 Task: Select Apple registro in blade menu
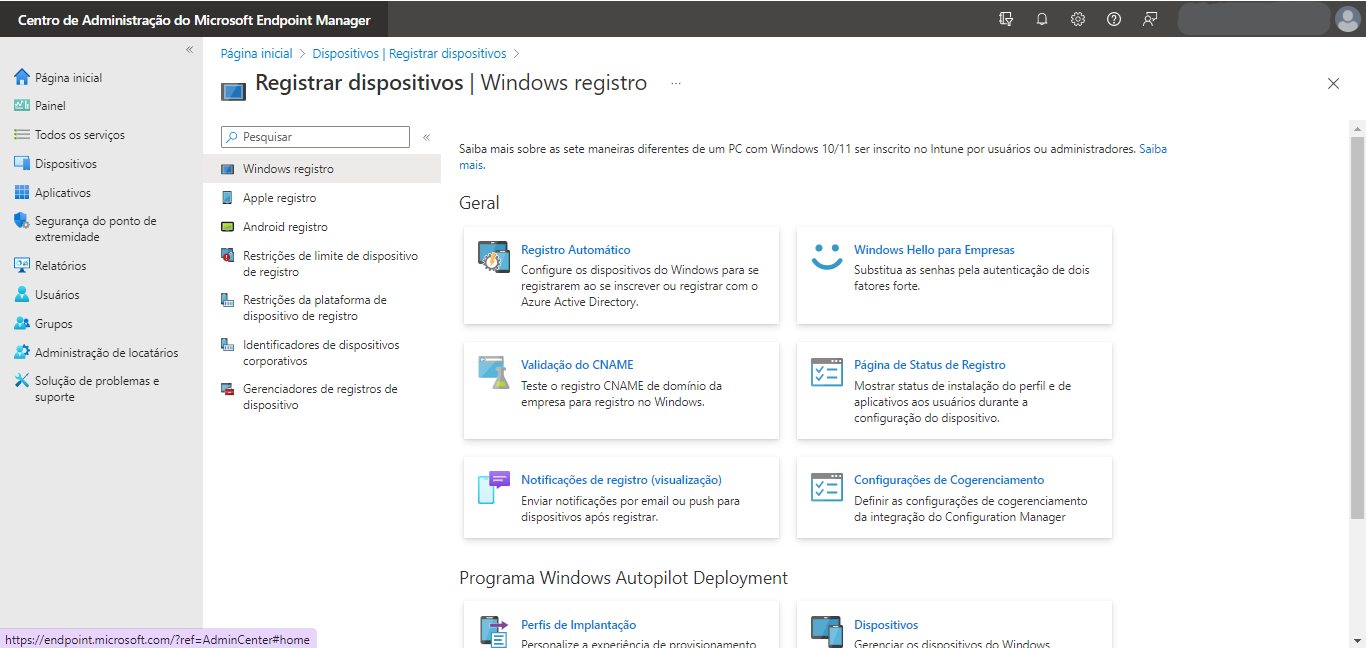pos(322,198)
